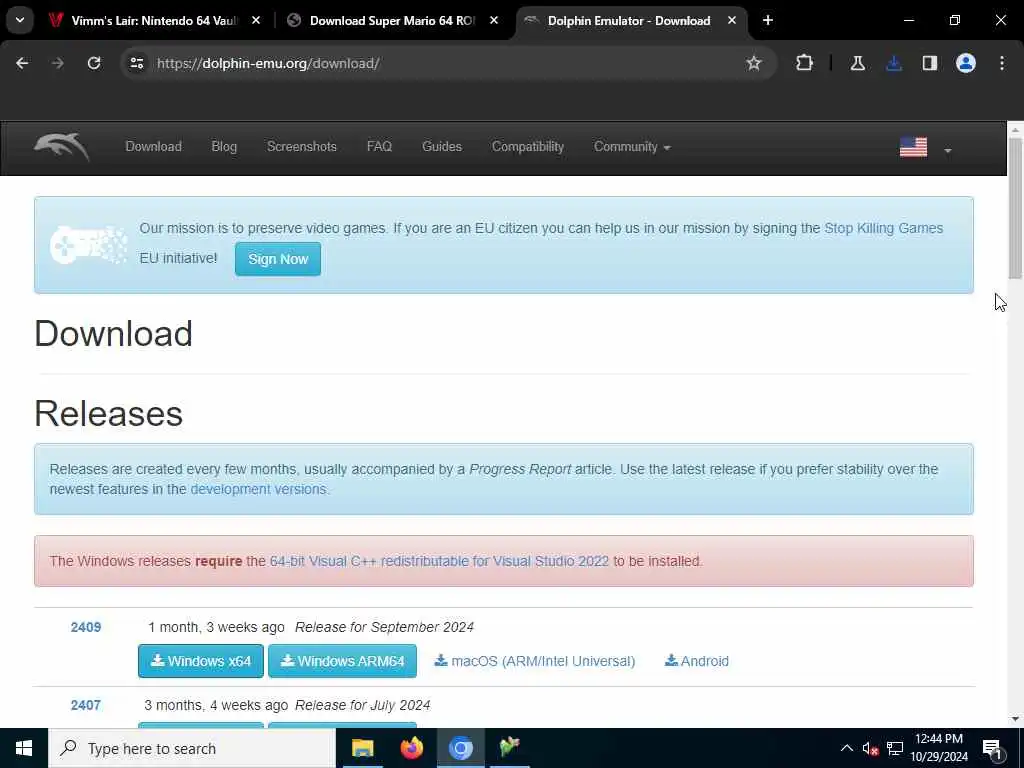Screen dimensions: 1024x768
Task: Open the FAQ nav item
Action: click(379, 147)
